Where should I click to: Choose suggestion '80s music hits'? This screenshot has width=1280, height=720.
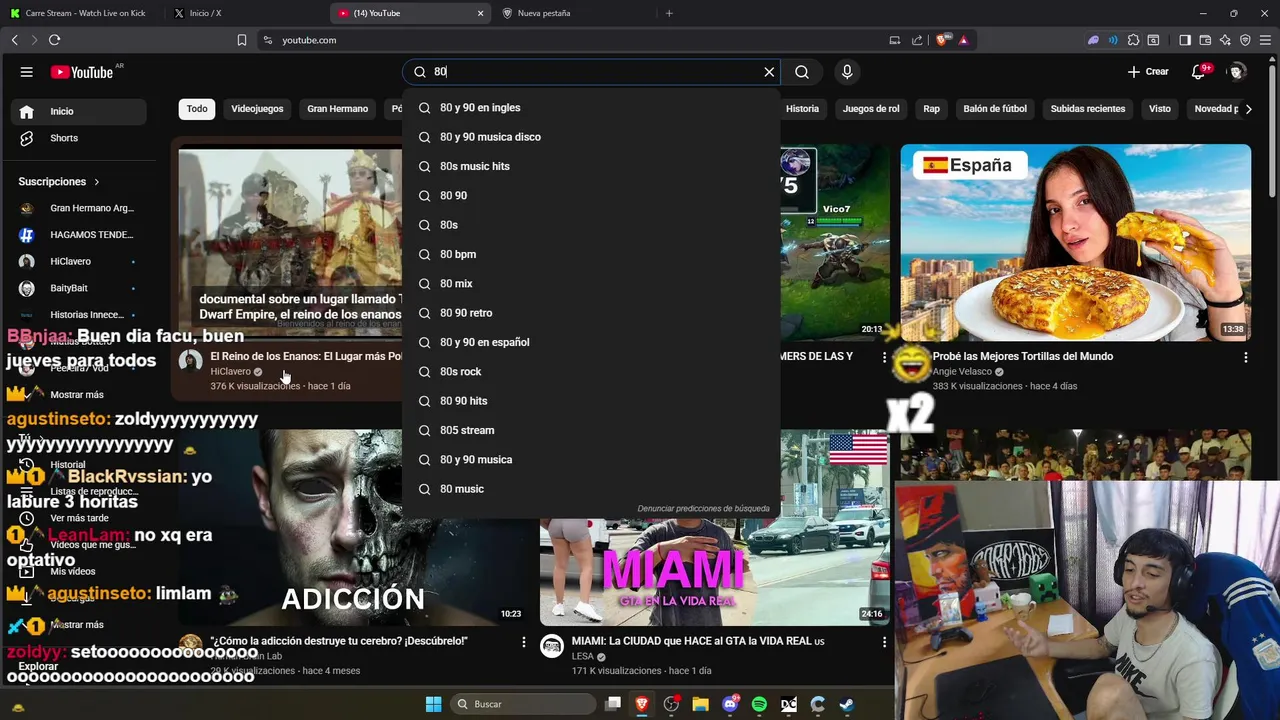(591, 166)
